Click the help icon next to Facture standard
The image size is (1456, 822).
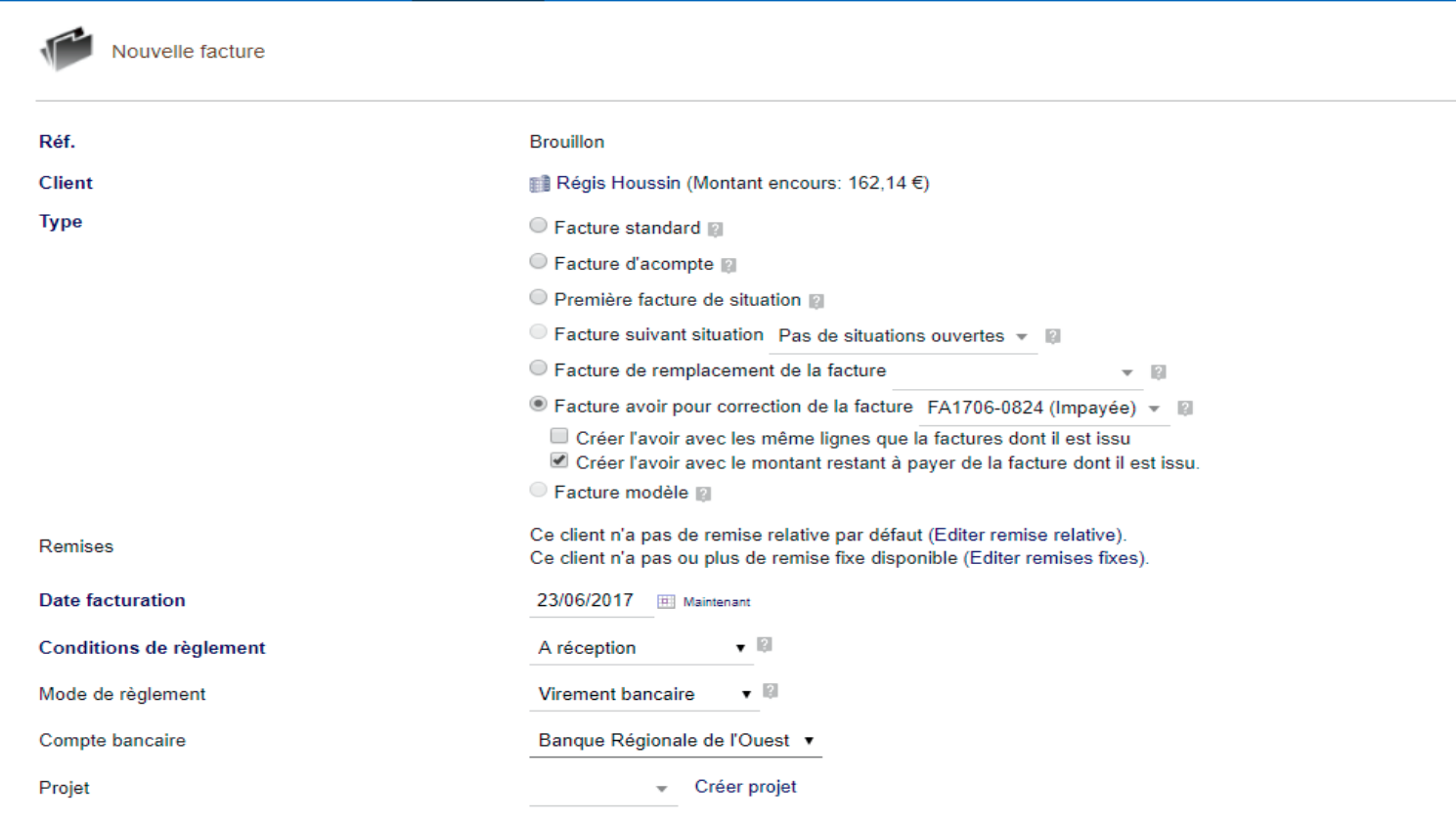(716, 229)
